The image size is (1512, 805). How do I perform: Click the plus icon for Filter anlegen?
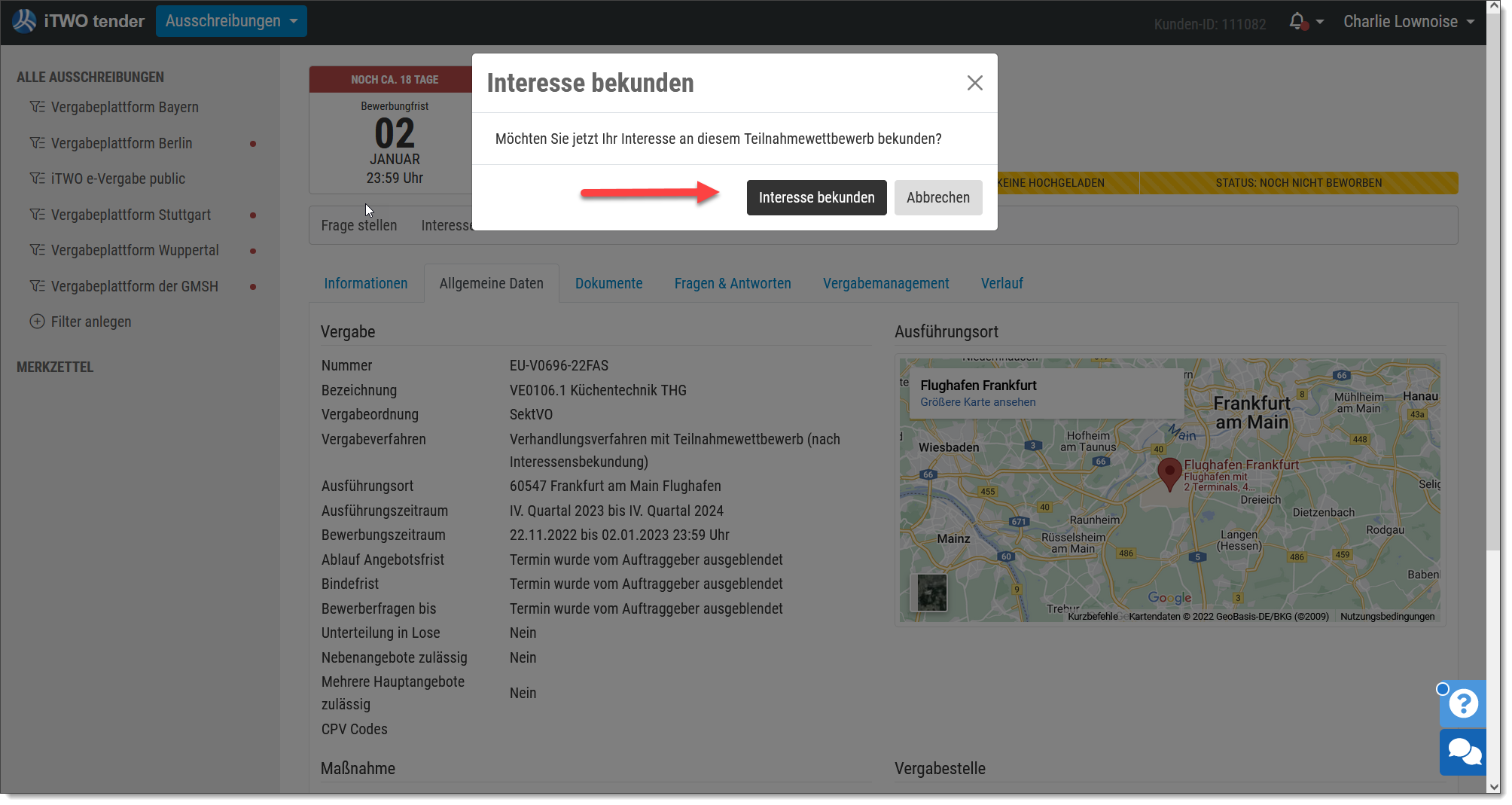tap(37, 322)
